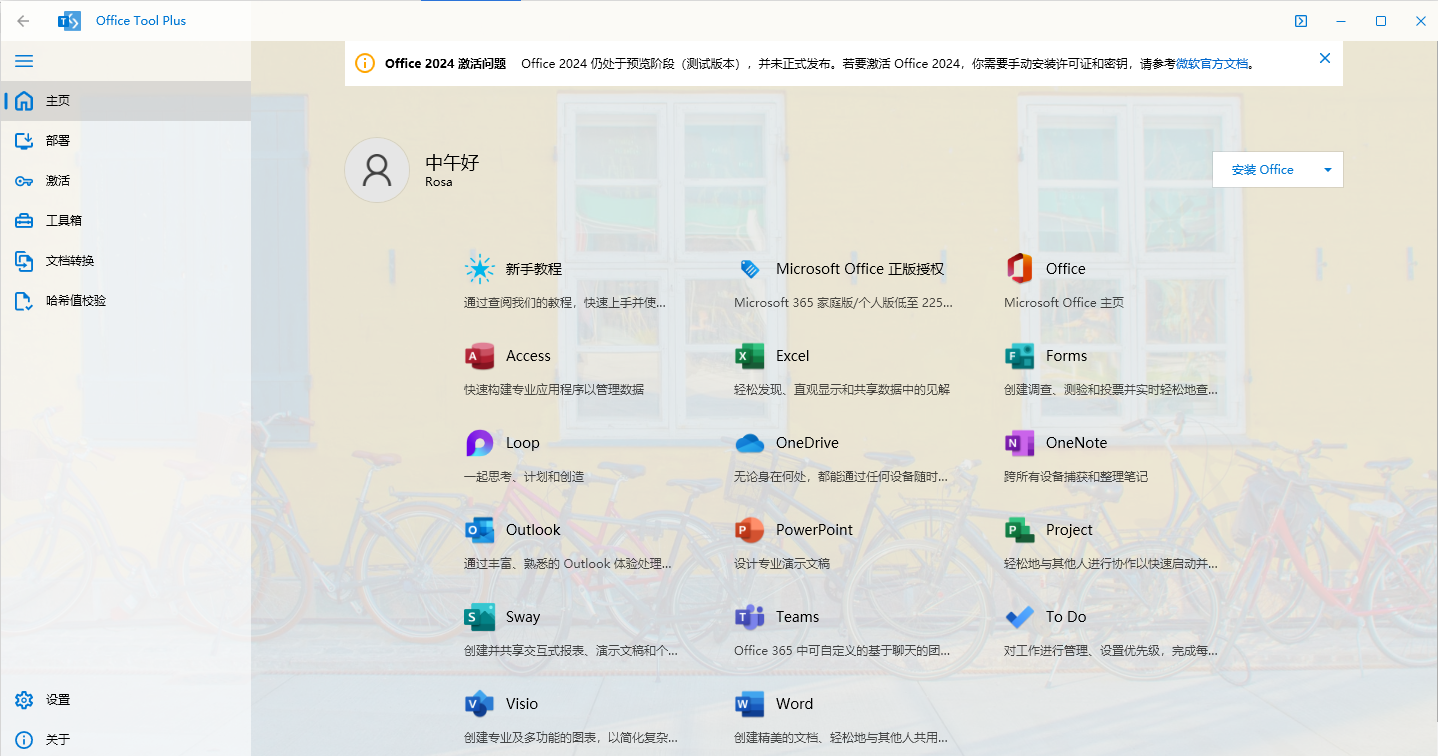Expand the 安装 Office dropdown arrow
This screenshot has width=1438, height=756.
[1328, 170]
